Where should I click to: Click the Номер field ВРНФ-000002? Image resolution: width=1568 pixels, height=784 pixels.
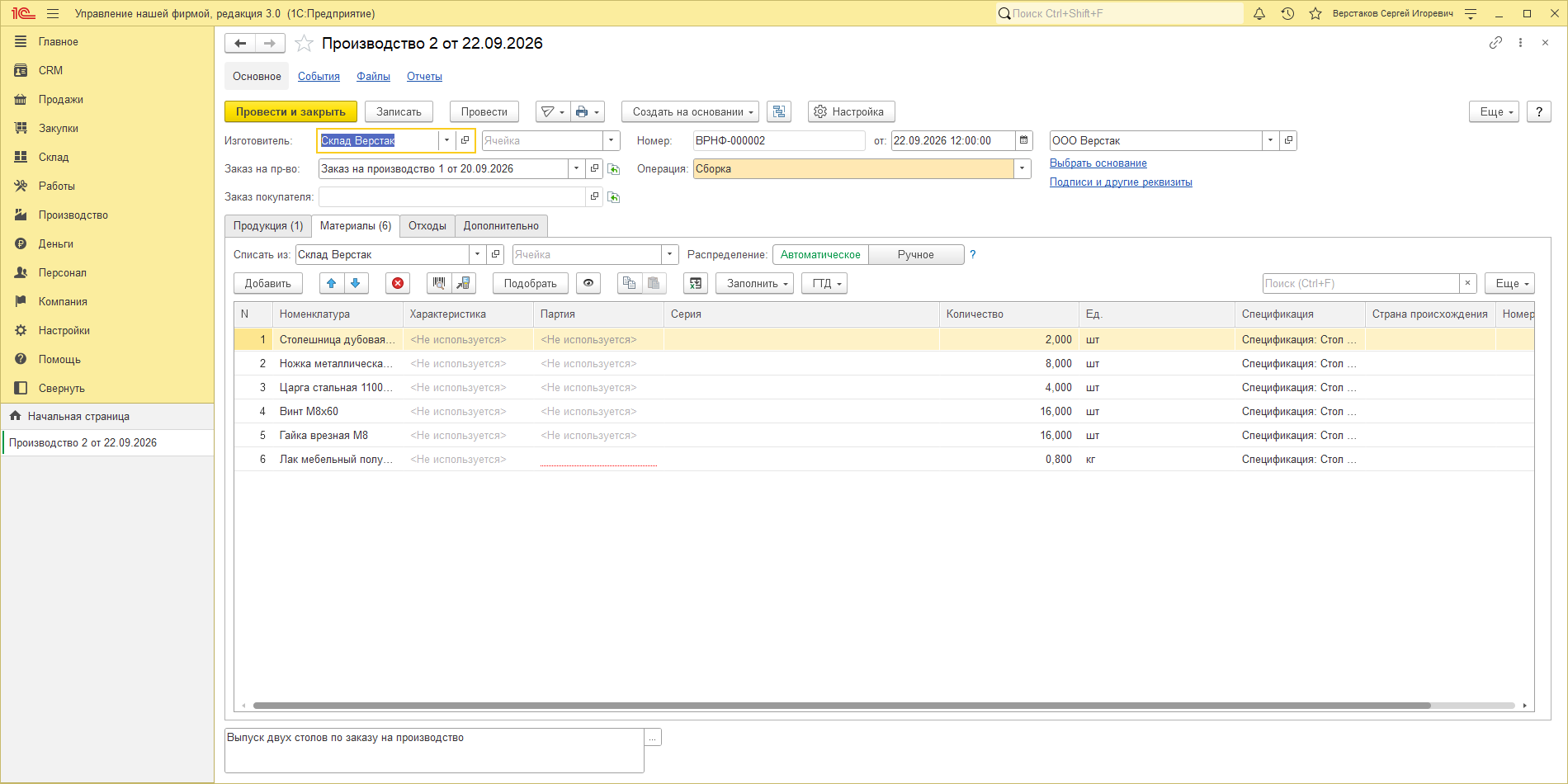[779, 140]
